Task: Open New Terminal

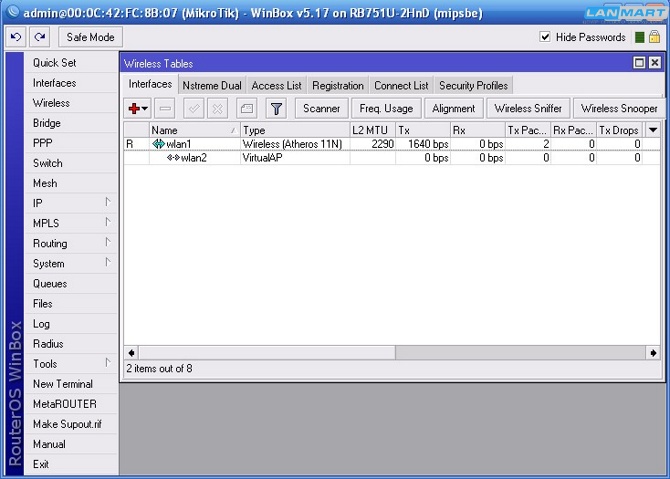Action: [x=71, y=384]
